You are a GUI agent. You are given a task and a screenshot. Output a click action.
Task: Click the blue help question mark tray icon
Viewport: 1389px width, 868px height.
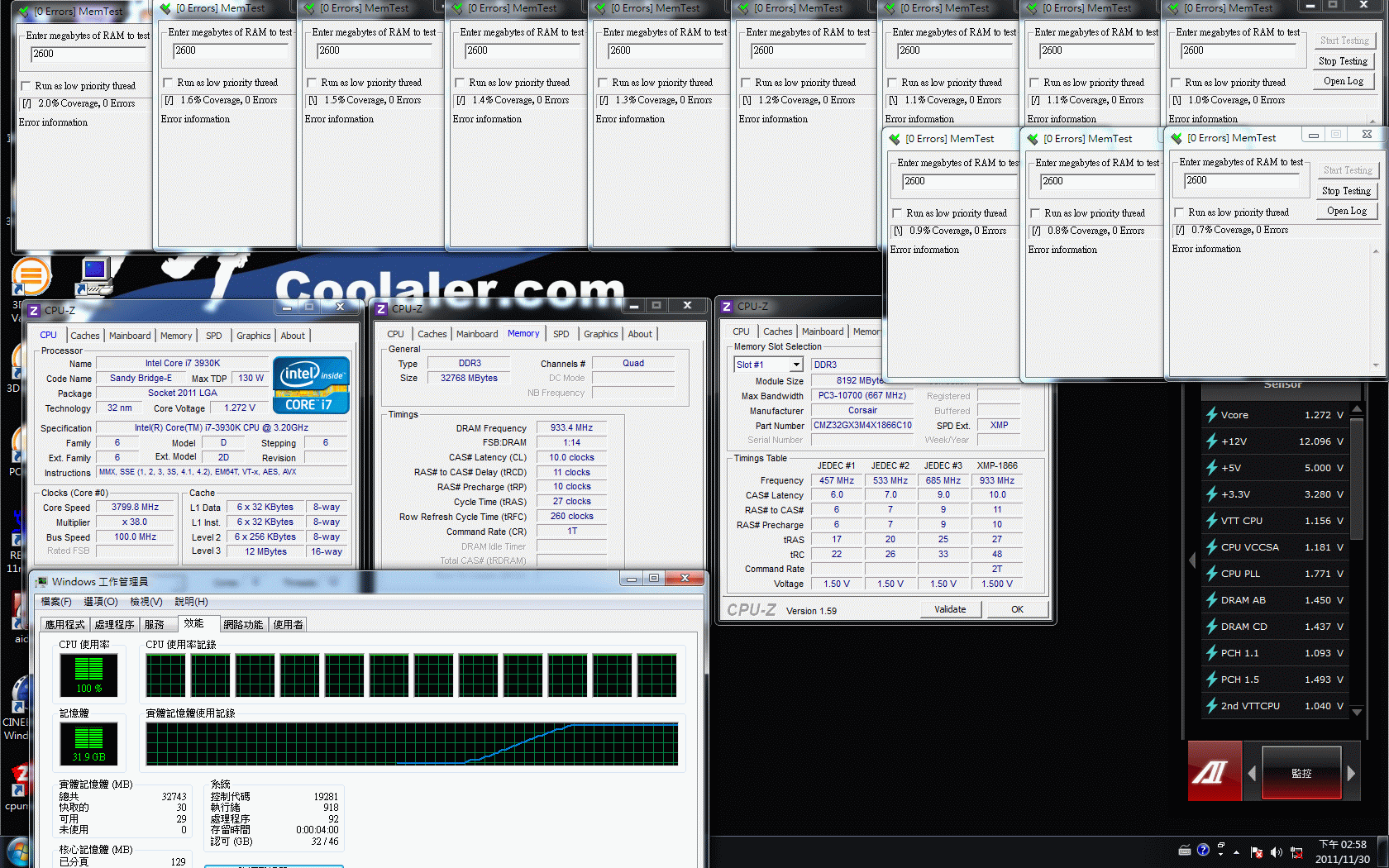pos(1203,850)
